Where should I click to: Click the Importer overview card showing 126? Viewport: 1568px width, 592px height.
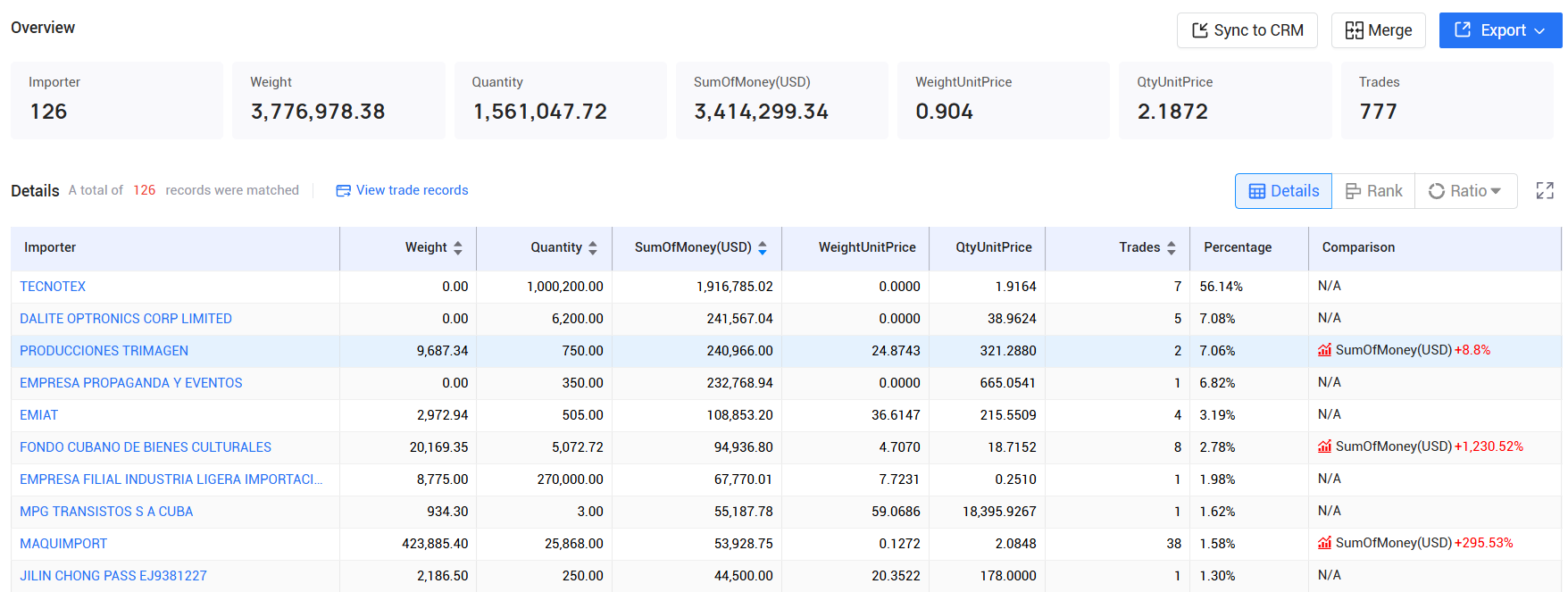pos(117,100)
